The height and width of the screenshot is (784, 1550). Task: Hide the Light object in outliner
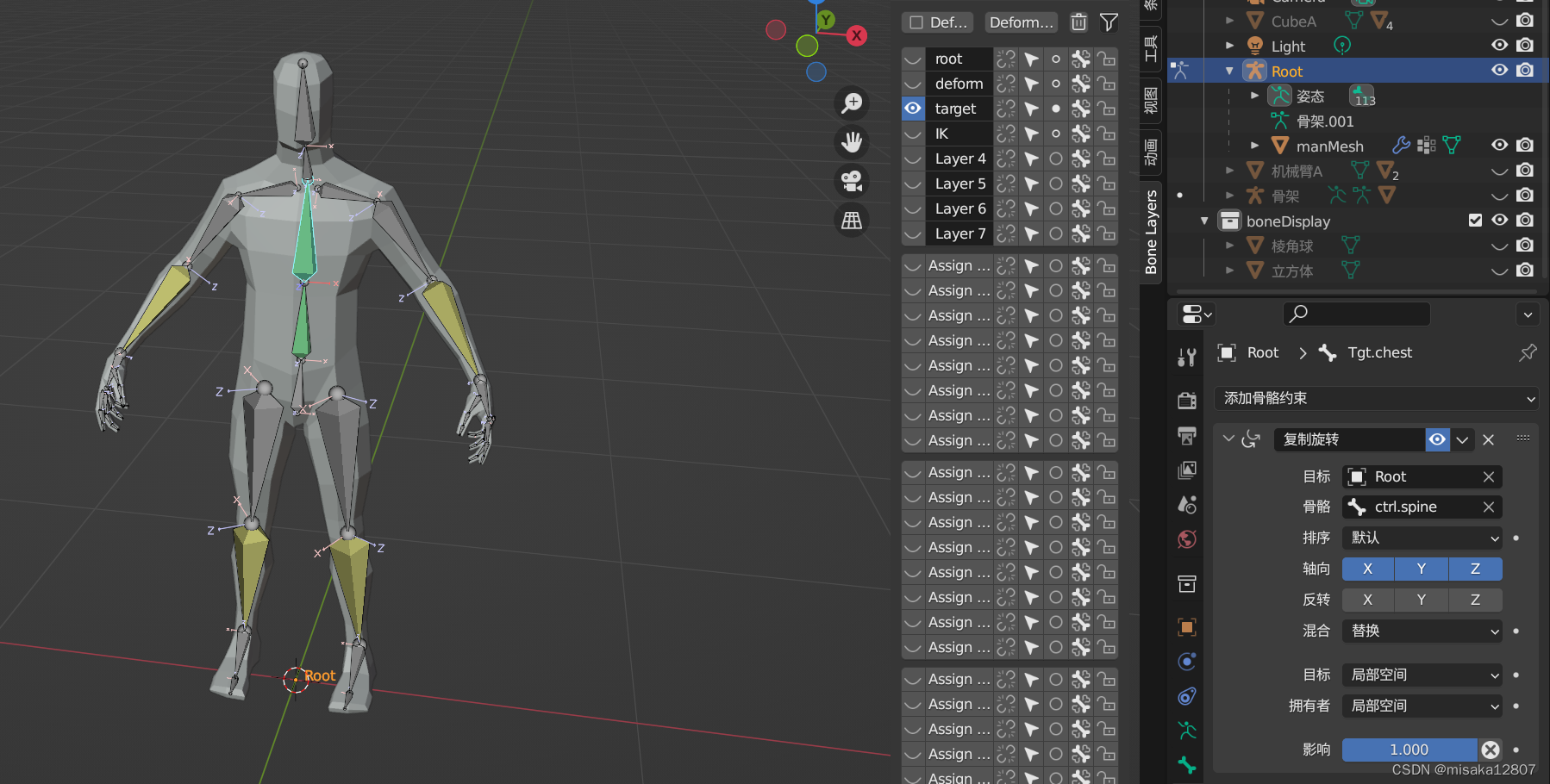[1500, 46]
